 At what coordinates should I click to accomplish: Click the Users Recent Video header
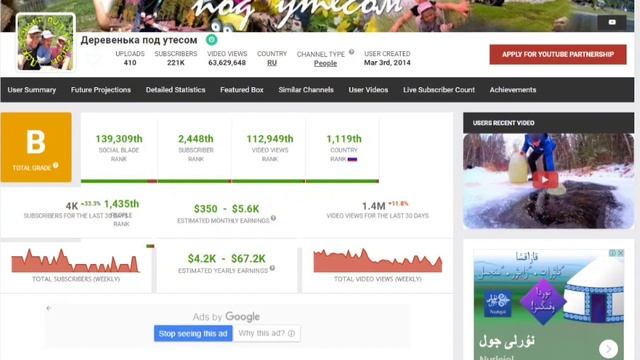pyautogui.click(x=549, y=123)
